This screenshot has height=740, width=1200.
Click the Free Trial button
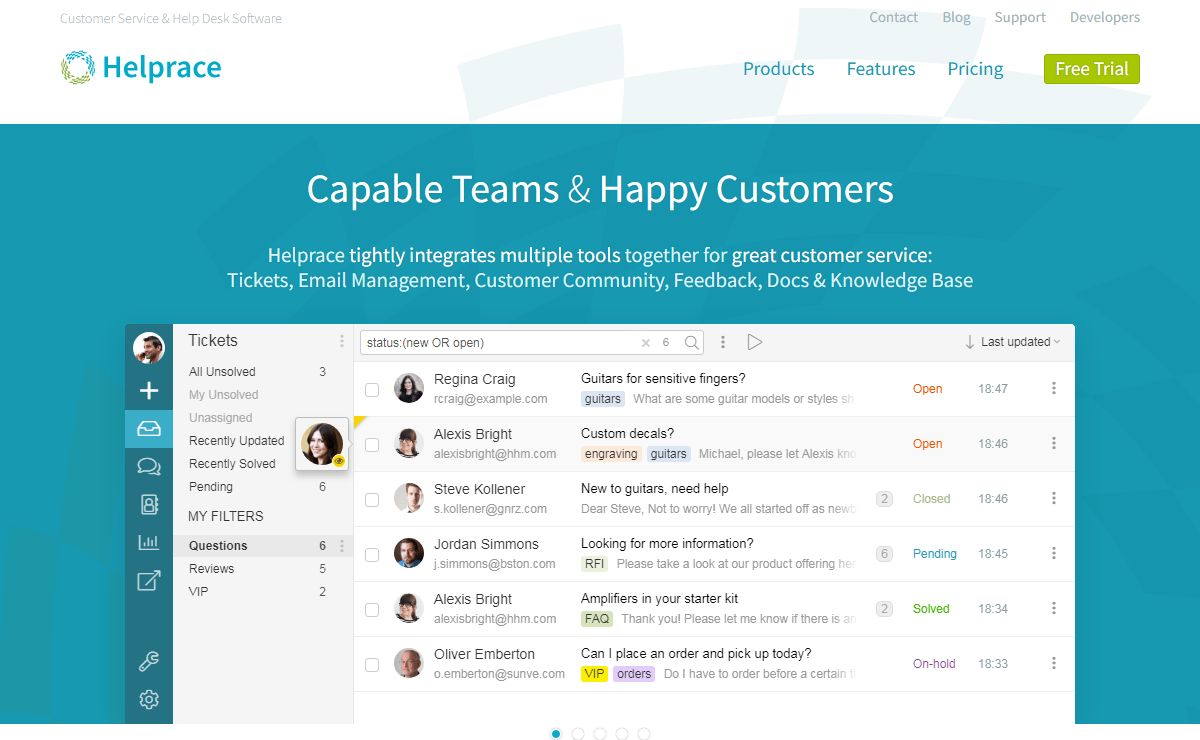tap(1092, 69)
